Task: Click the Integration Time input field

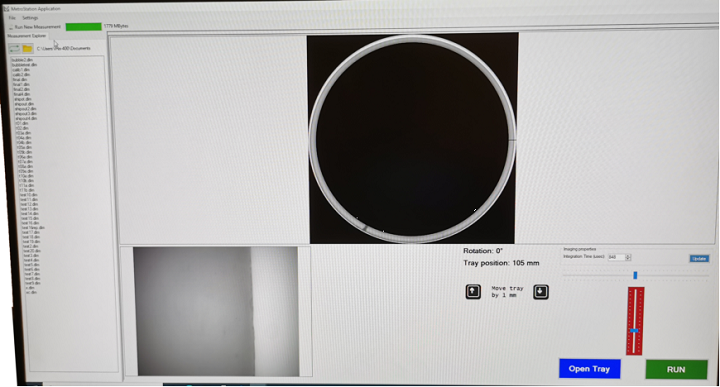Action: (616, 257)
